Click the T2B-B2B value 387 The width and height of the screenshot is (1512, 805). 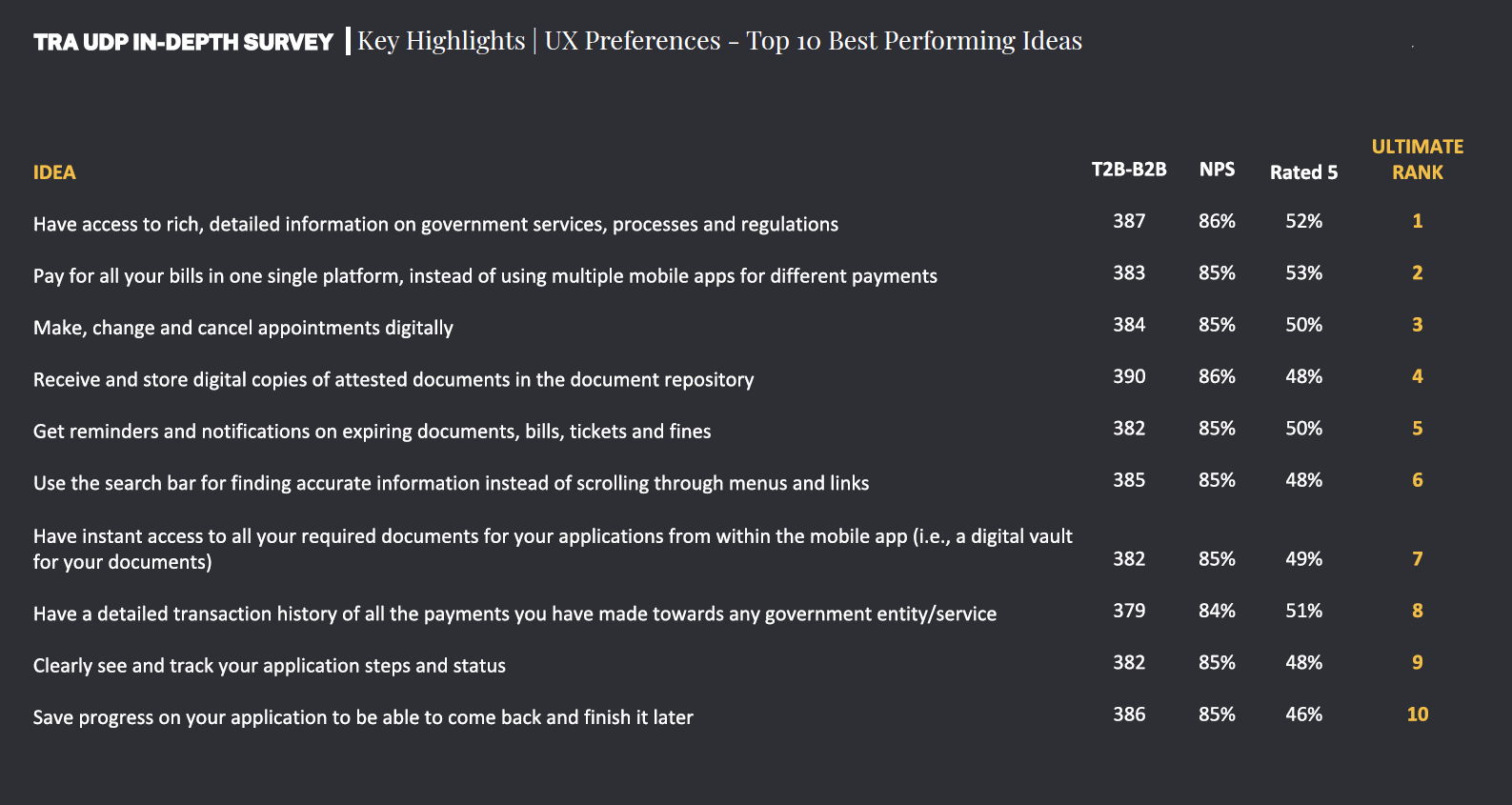click(1129, 221)
